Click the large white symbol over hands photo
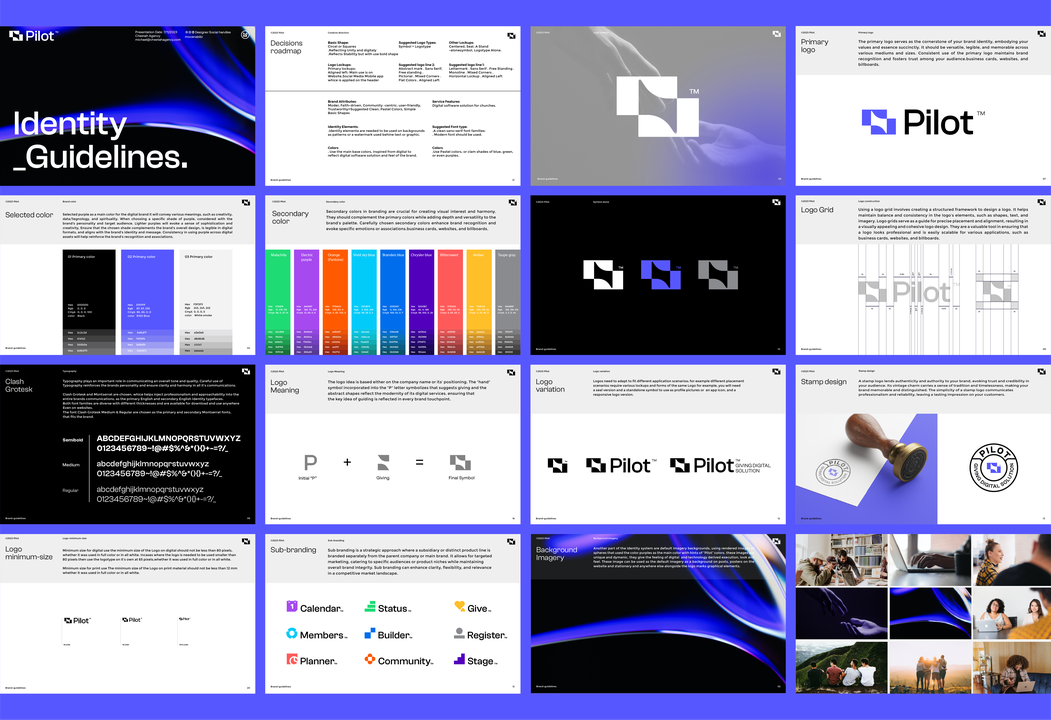 coord(658,107)
